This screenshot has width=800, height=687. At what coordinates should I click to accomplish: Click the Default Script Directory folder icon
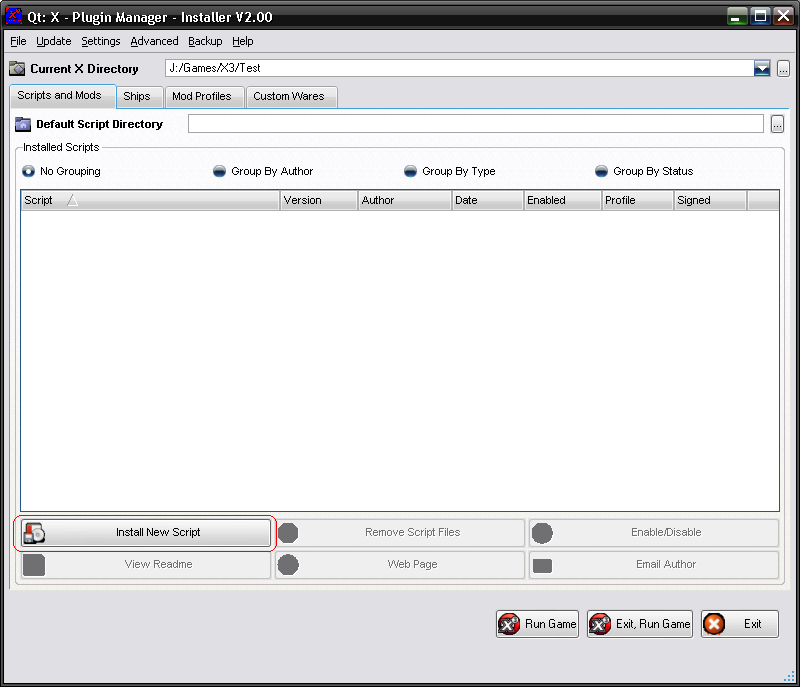point(23,124)
